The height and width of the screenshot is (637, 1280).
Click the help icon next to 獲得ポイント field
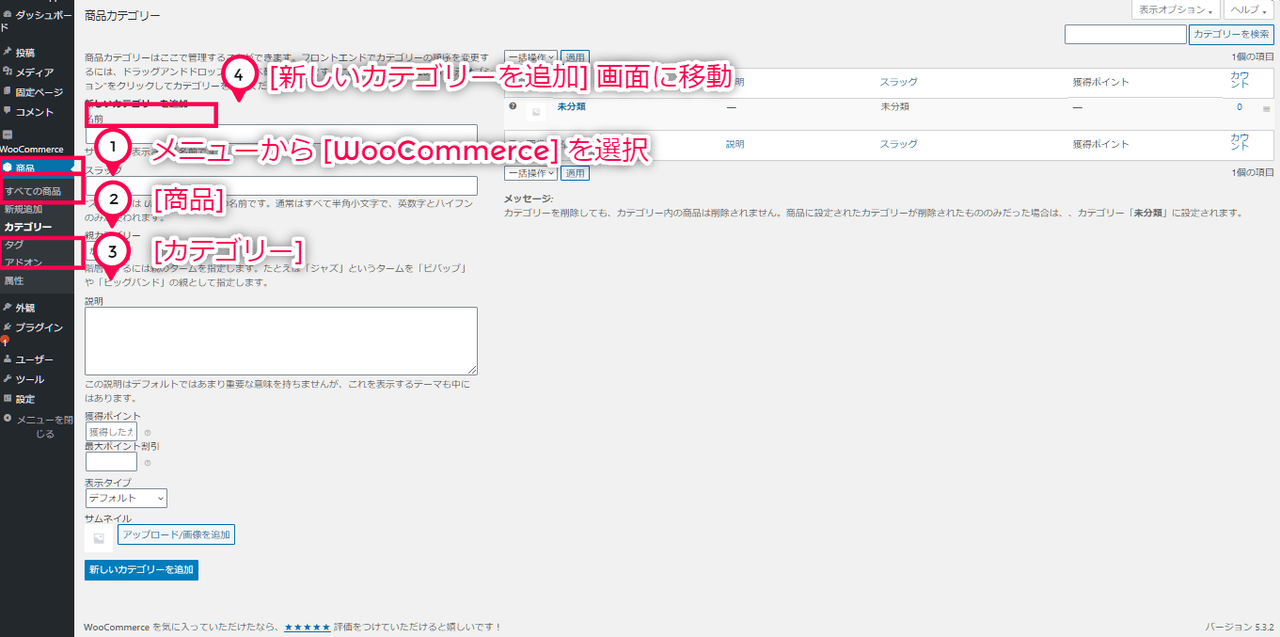[147, 433]
